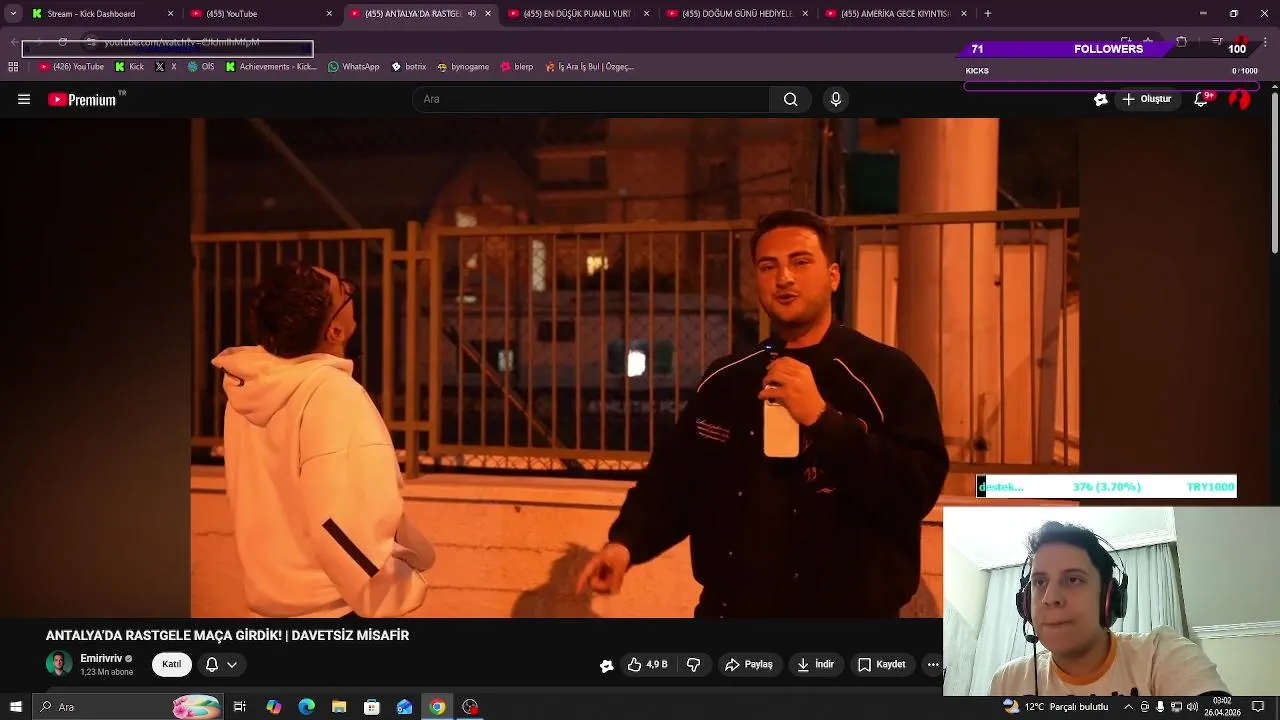
Task: Like the video with thumbs up
Action: [647, 665]
